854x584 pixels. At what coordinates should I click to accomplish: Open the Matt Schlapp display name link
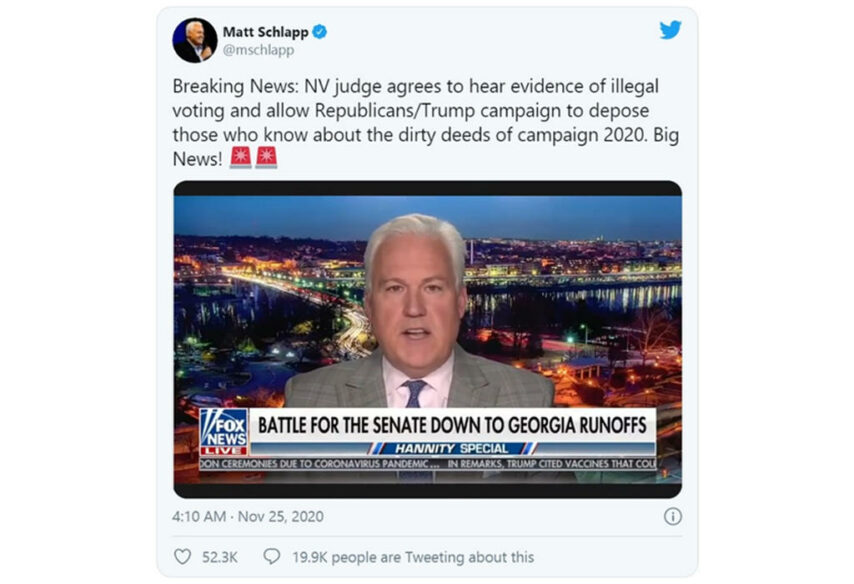(265, 32)
